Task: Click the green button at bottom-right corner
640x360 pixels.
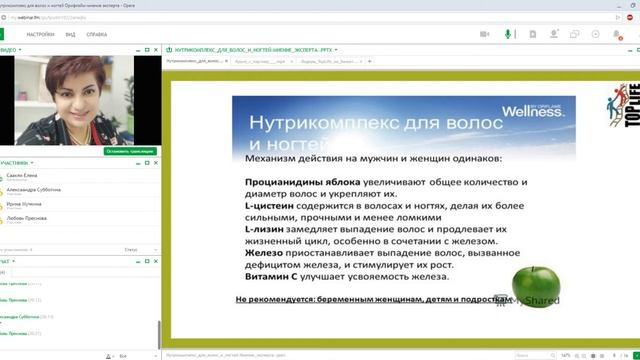Action: coord(636,356)
